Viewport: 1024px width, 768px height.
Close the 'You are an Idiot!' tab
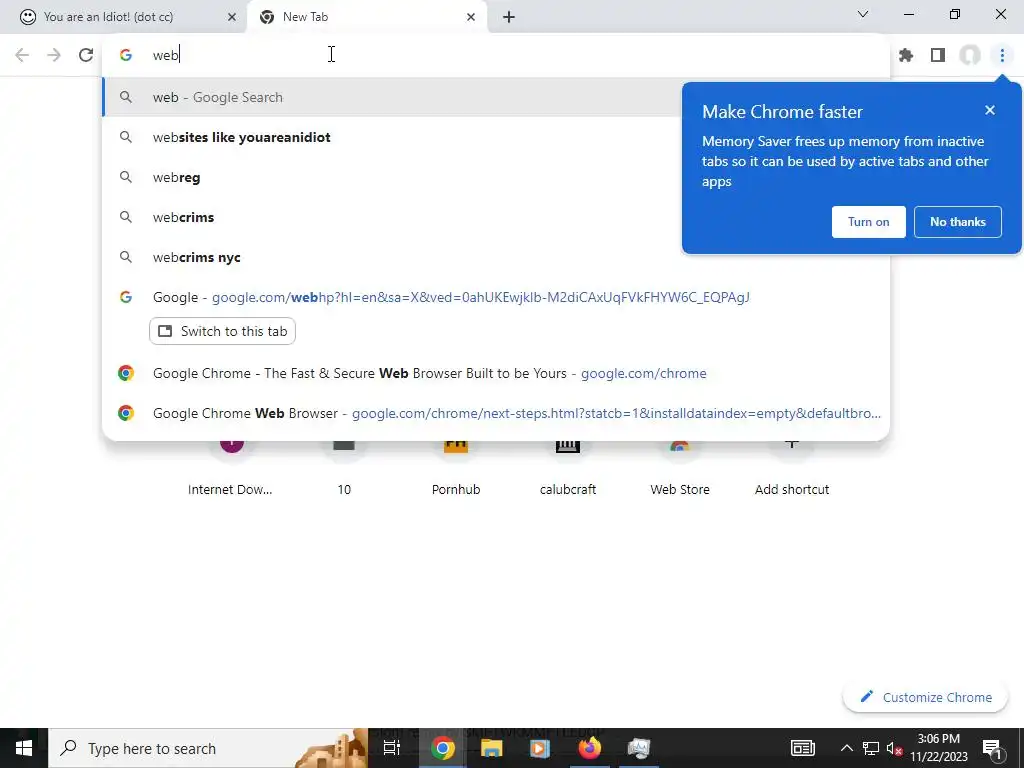click(x=231, y=17)
